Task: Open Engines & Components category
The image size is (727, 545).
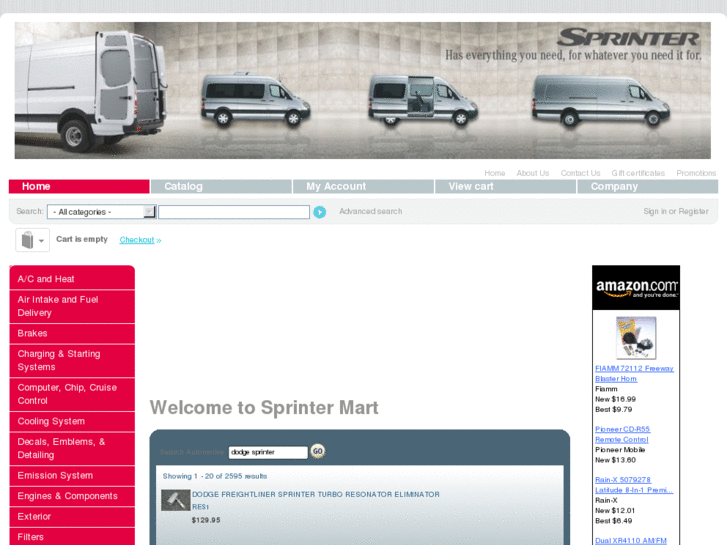Action: [72, 496]
